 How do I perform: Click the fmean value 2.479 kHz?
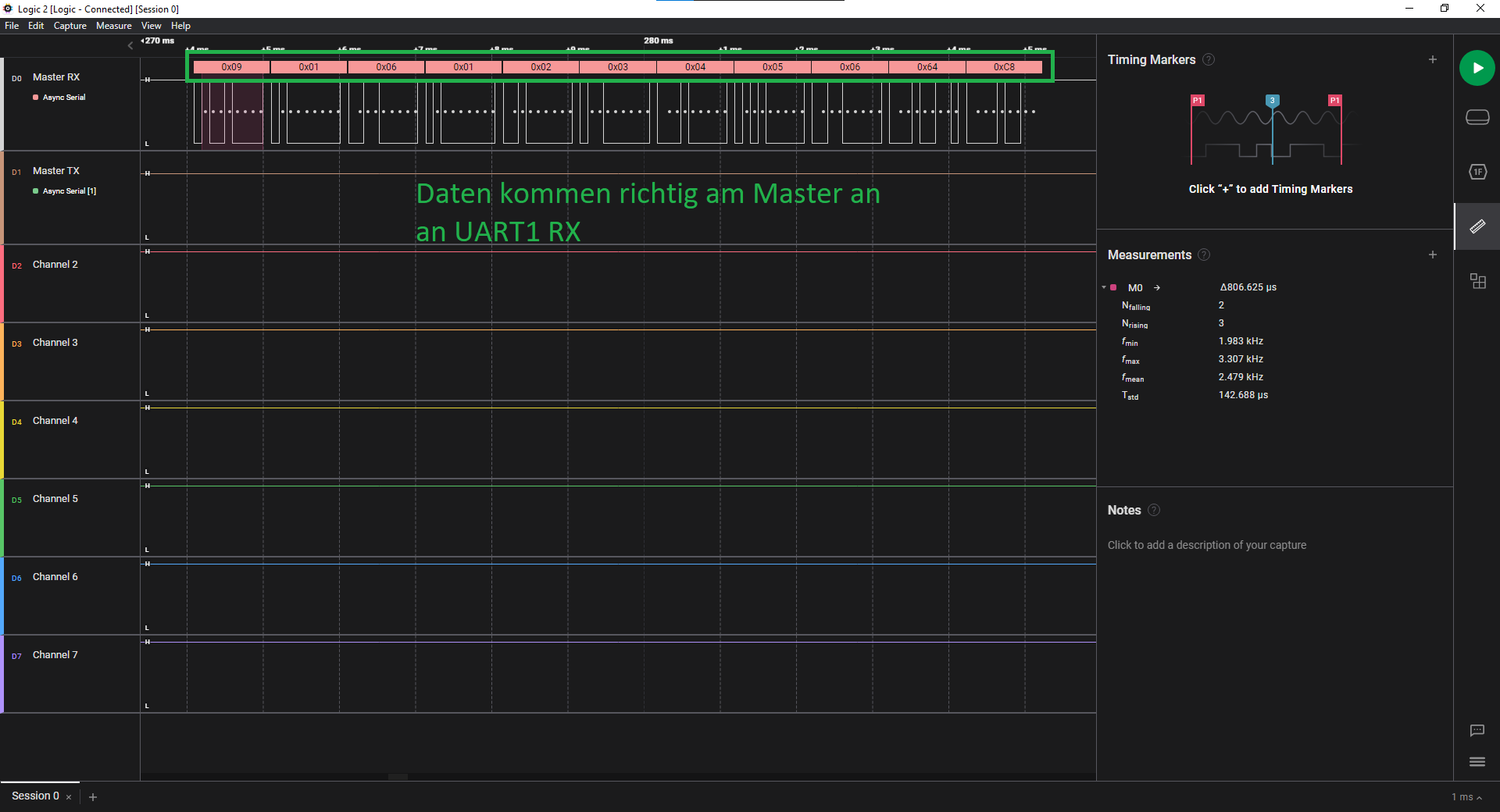click(x=1241, y=377)
